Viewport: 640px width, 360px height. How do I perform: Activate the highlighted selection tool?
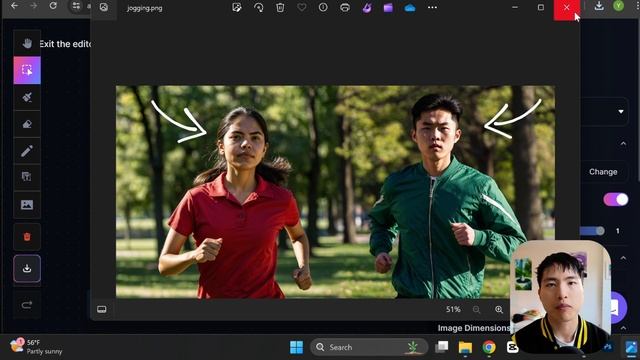coord(27,70)
